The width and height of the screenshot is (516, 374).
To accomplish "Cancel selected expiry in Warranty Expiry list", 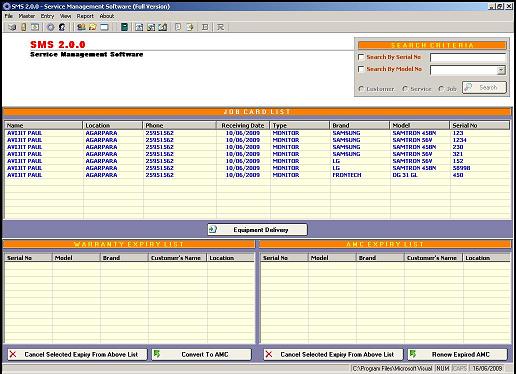I will tap(77, 354).
